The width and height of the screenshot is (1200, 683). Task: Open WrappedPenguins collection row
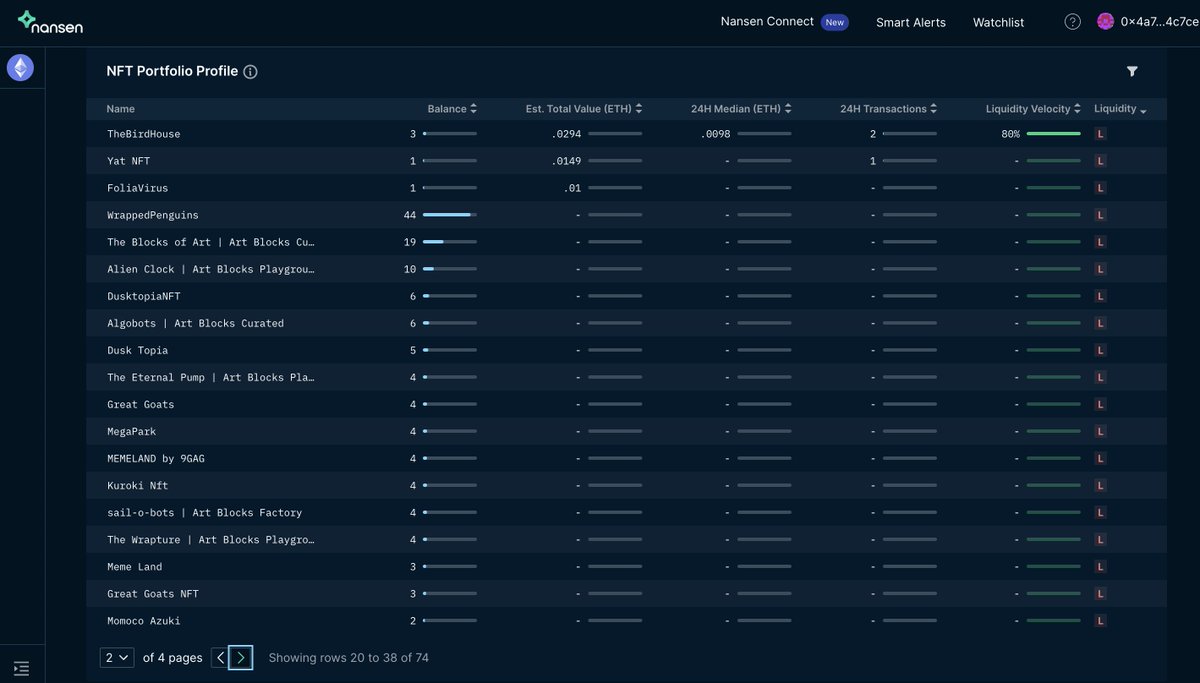[626, 215]
